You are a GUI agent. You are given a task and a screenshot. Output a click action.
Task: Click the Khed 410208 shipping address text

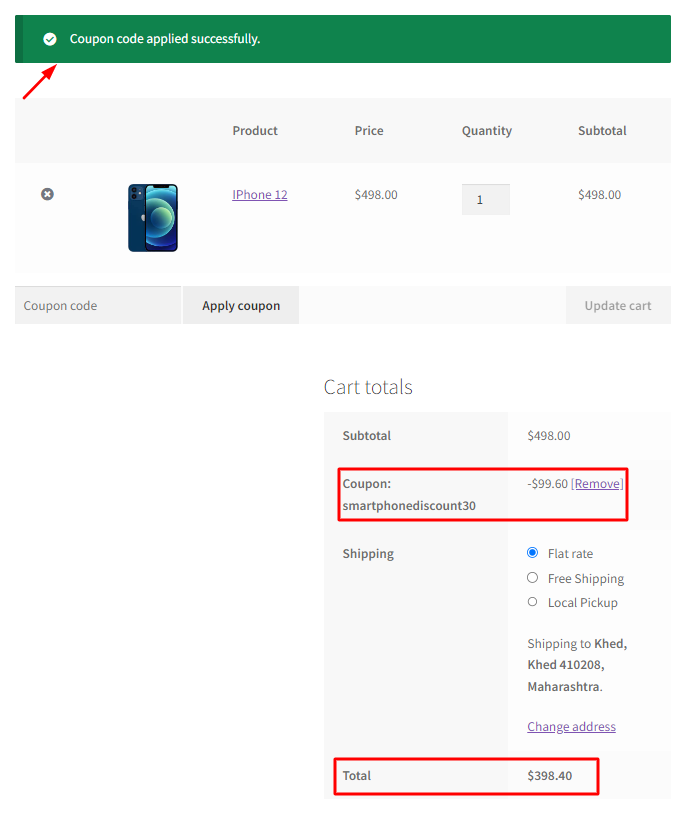click(565, 665)
